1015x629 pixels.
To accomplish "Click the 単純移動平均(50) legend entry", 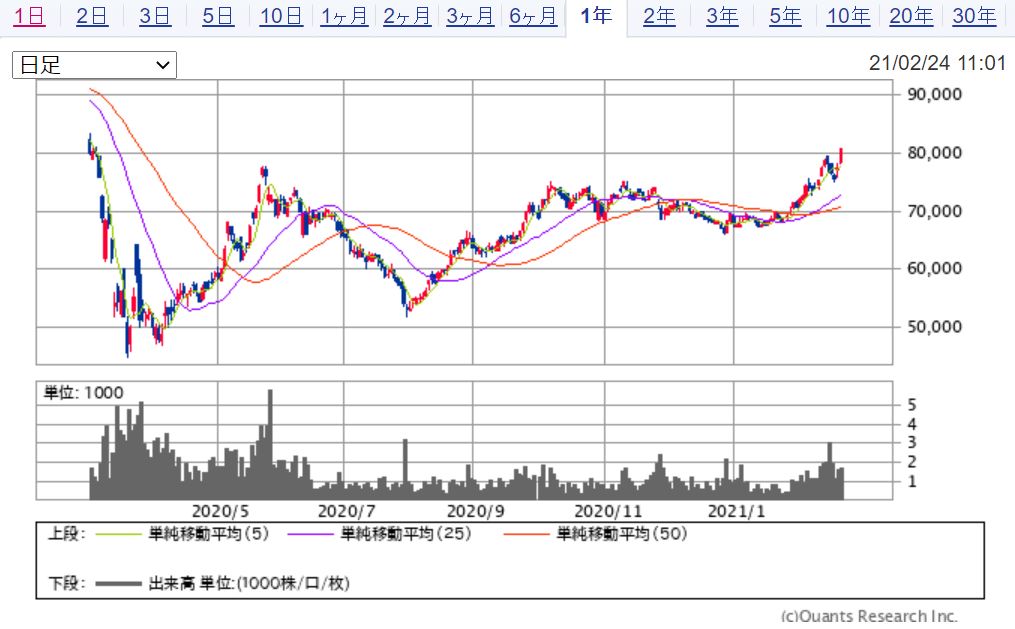I will [x=621, y=534].
